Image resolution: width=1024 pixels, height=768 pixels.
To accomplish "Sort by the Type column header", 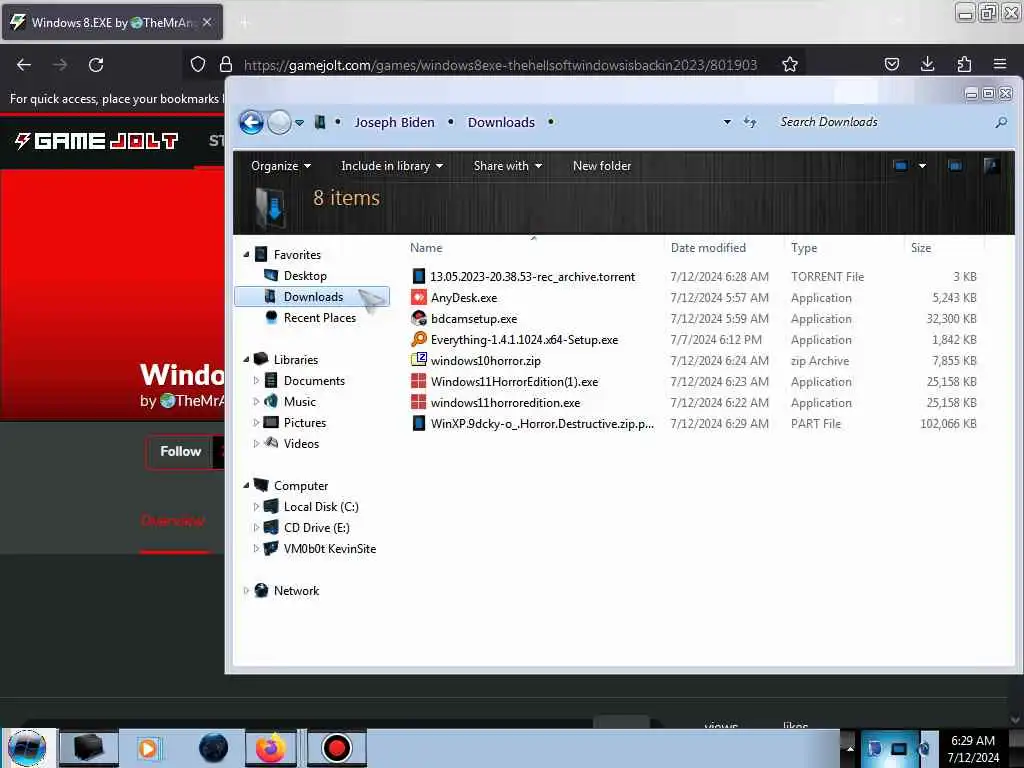I will click(x=804, y=248).
